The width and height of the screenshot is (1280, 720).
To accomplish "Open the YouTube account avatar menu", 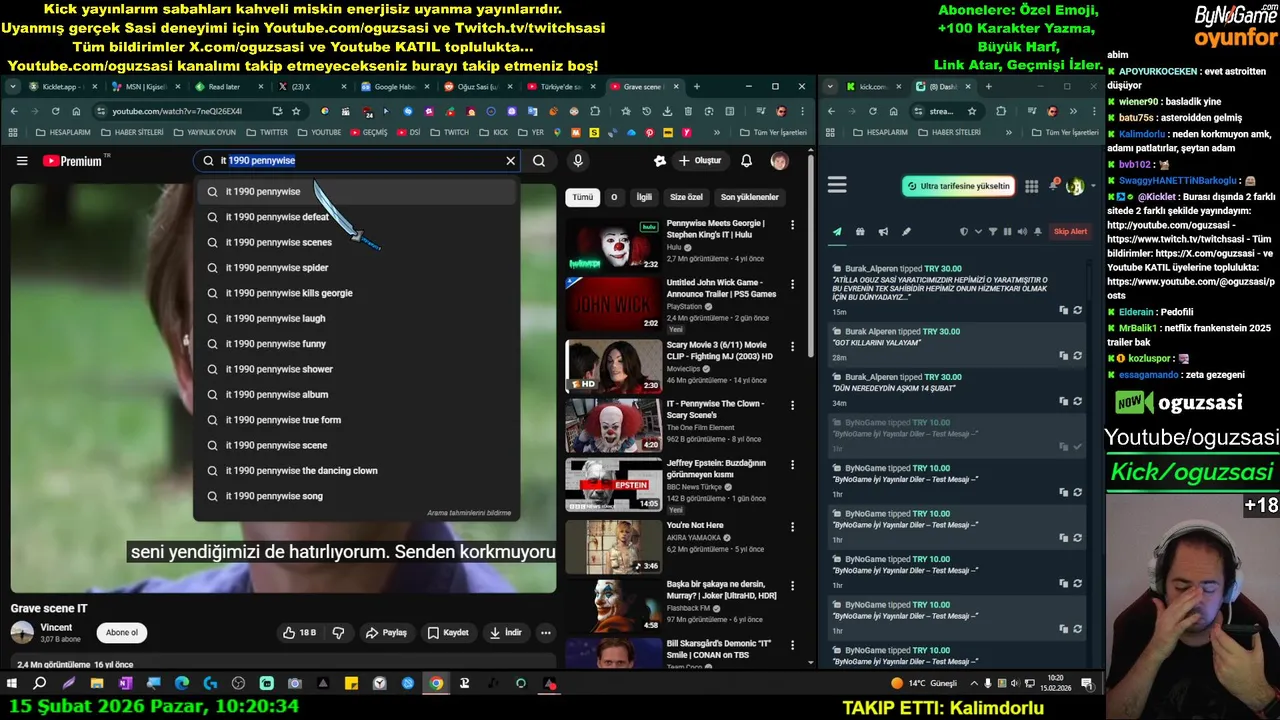I will 779,161.
